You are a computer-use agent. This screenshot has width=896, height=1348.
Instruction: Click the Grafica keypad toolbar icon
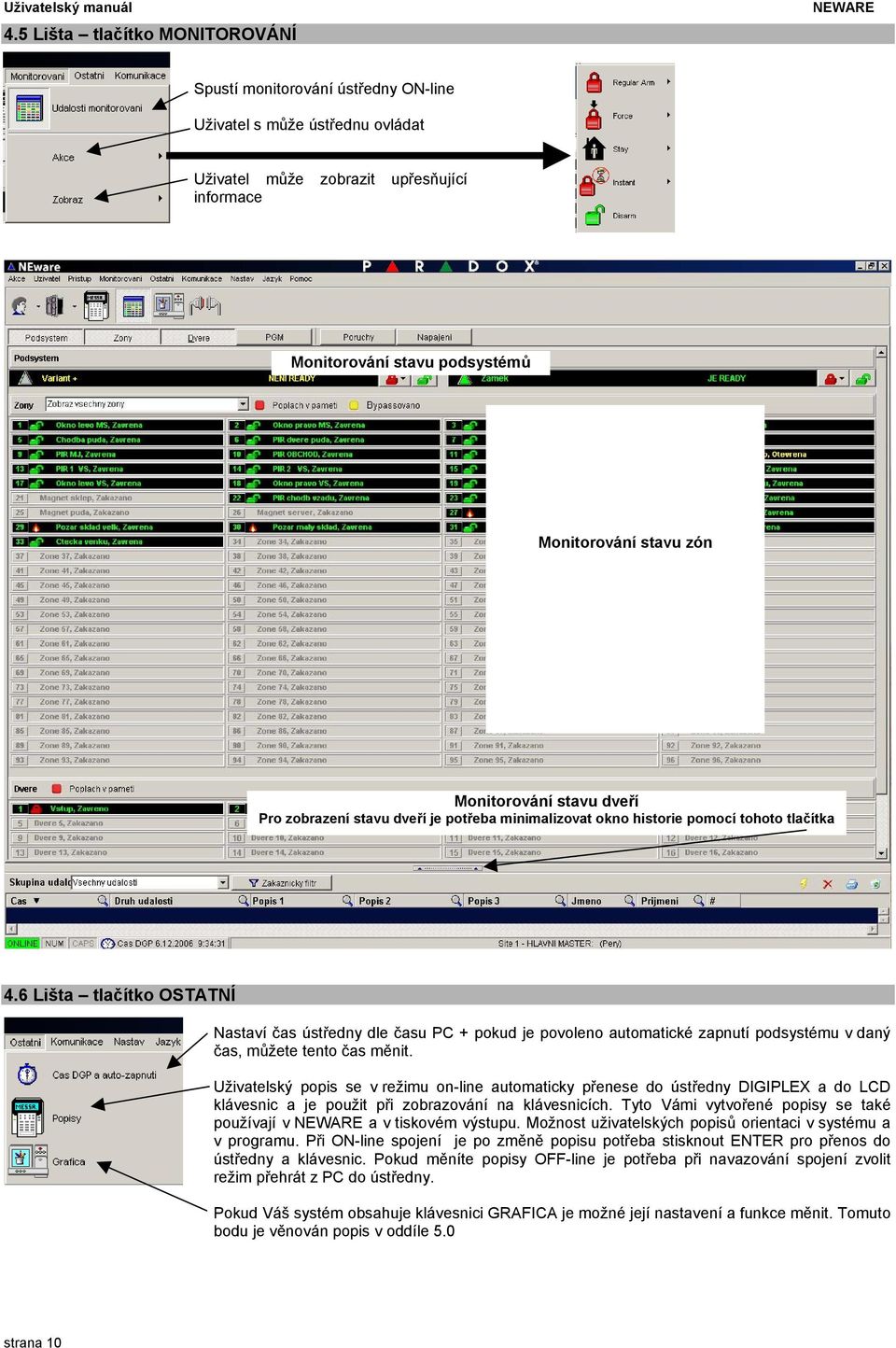tap(169, 304)
